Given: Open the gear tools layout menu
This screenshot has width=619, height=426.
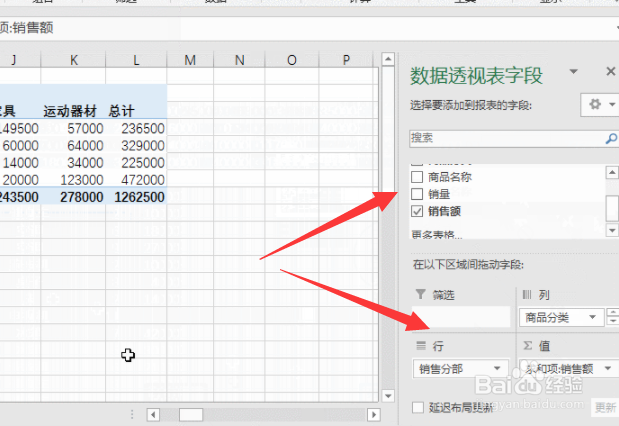Looking at the screenshot, I should [x=600, y=105].
